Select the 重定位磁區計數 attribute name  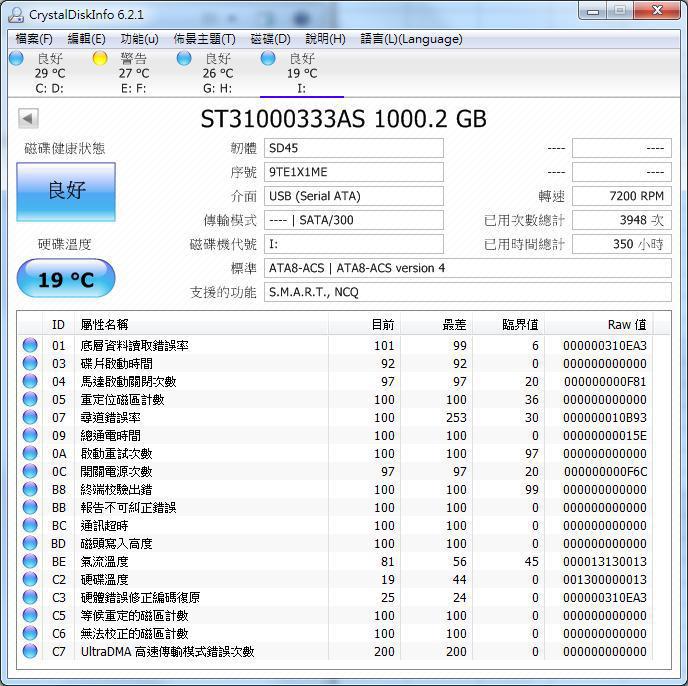122,399
